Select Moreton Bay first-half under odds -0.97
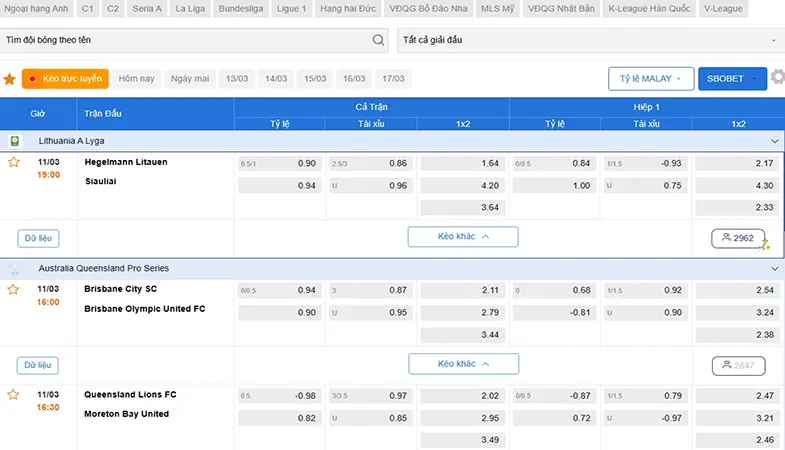The image size is (785, 450). pos(646,418)
